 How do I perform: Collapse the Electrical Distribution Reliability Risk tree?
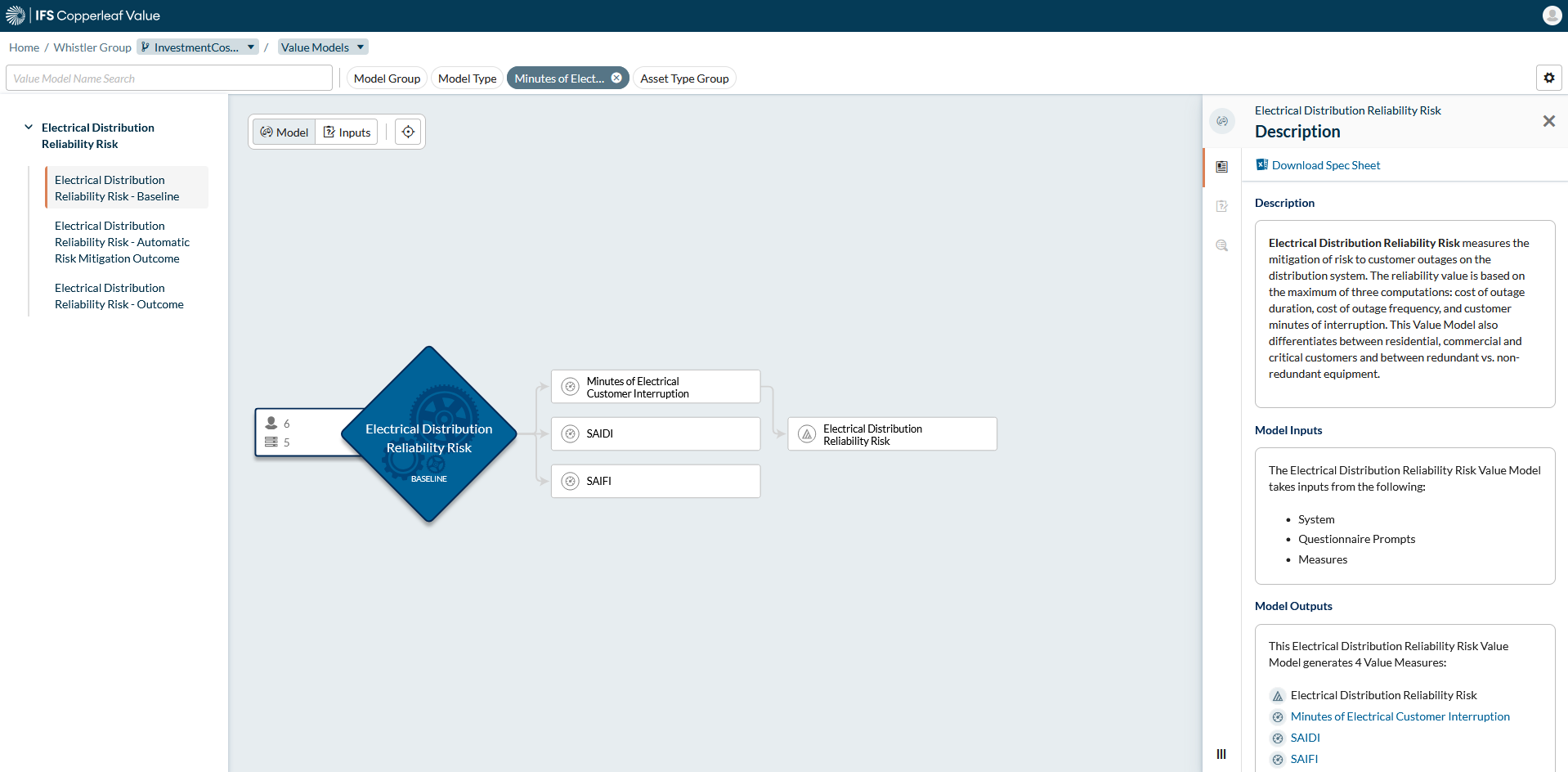[29, 127]
